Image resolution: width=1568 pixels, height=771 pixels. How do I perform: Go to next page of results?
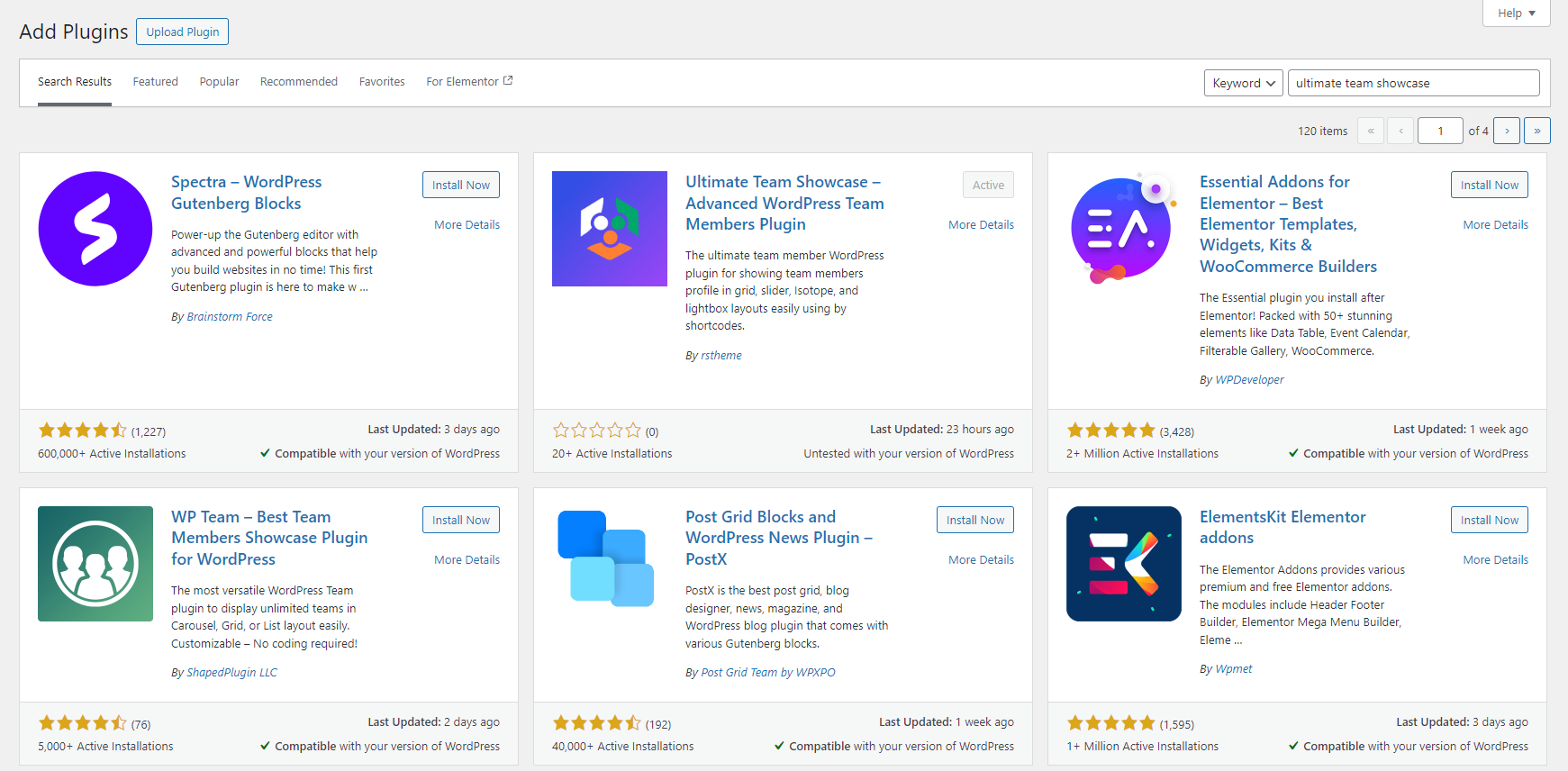1507,131
